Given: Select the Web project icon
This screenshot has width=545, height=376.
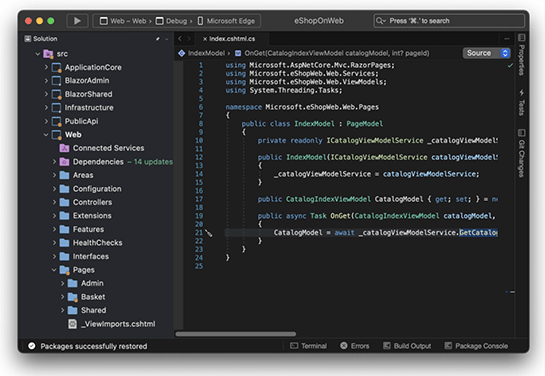Looking at the screenshot, I should (56, 135).
